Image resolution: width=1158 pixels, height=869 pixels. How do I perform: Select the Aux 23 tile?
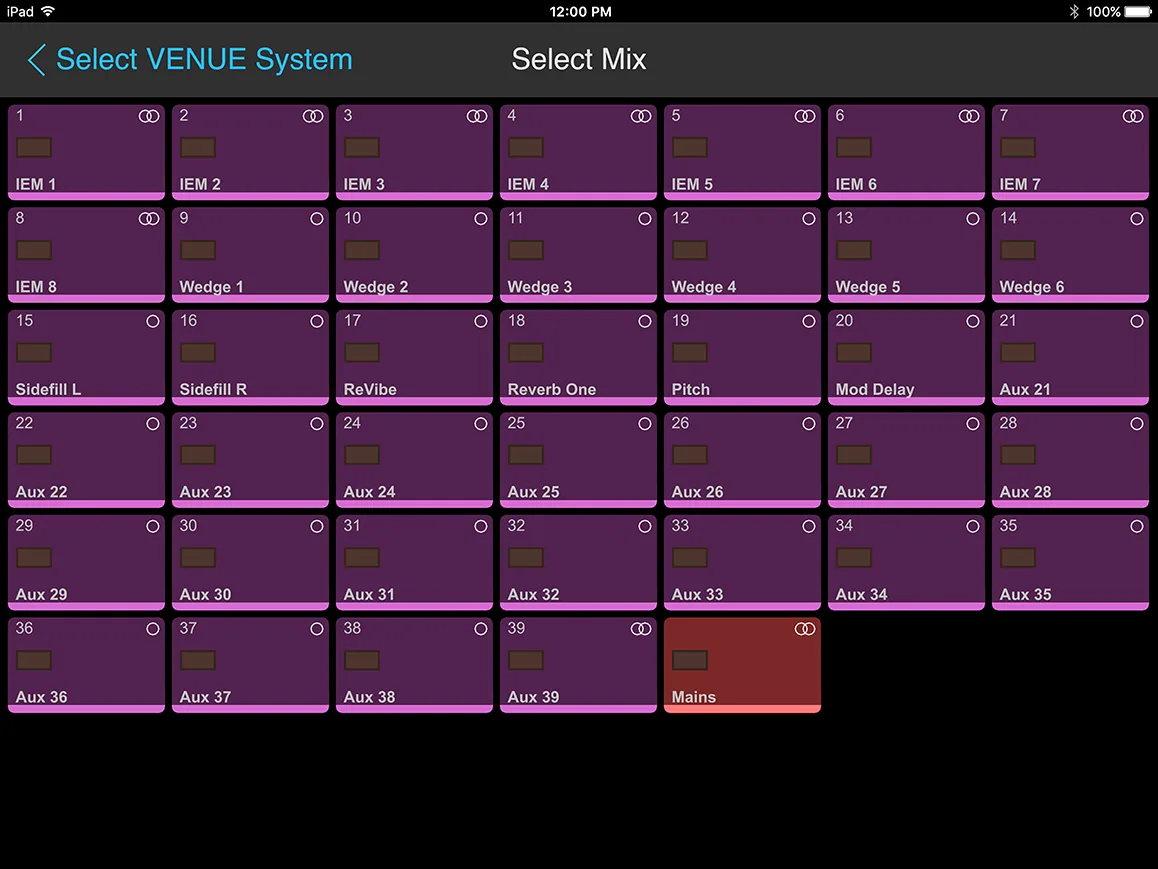(x=250, y=460)
